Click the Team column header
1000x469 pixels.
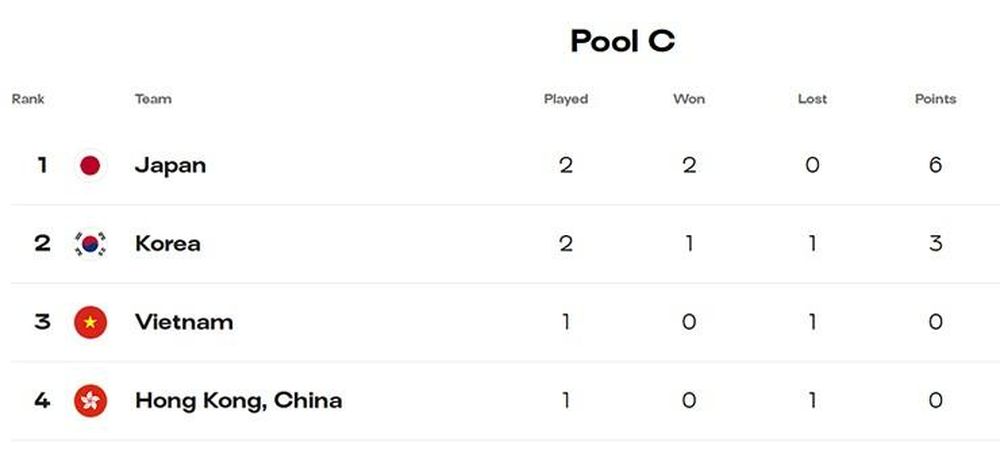coord(153,99)
